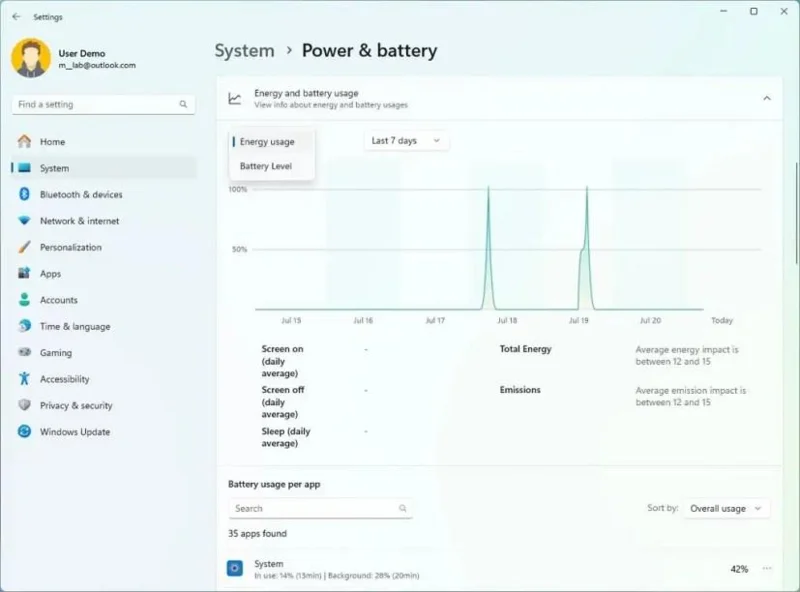800x592 pixels.
Task: Click the search icon in app Search box
Action: tap(403, 508)
